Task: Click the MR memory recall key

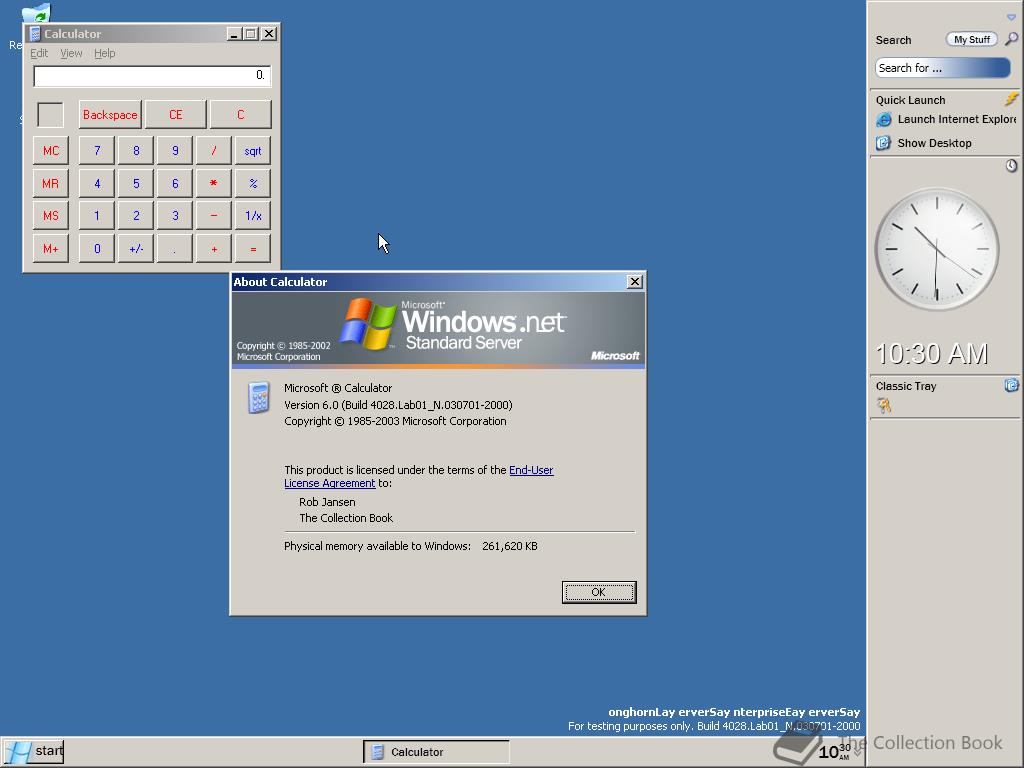Action: [51, 184]
